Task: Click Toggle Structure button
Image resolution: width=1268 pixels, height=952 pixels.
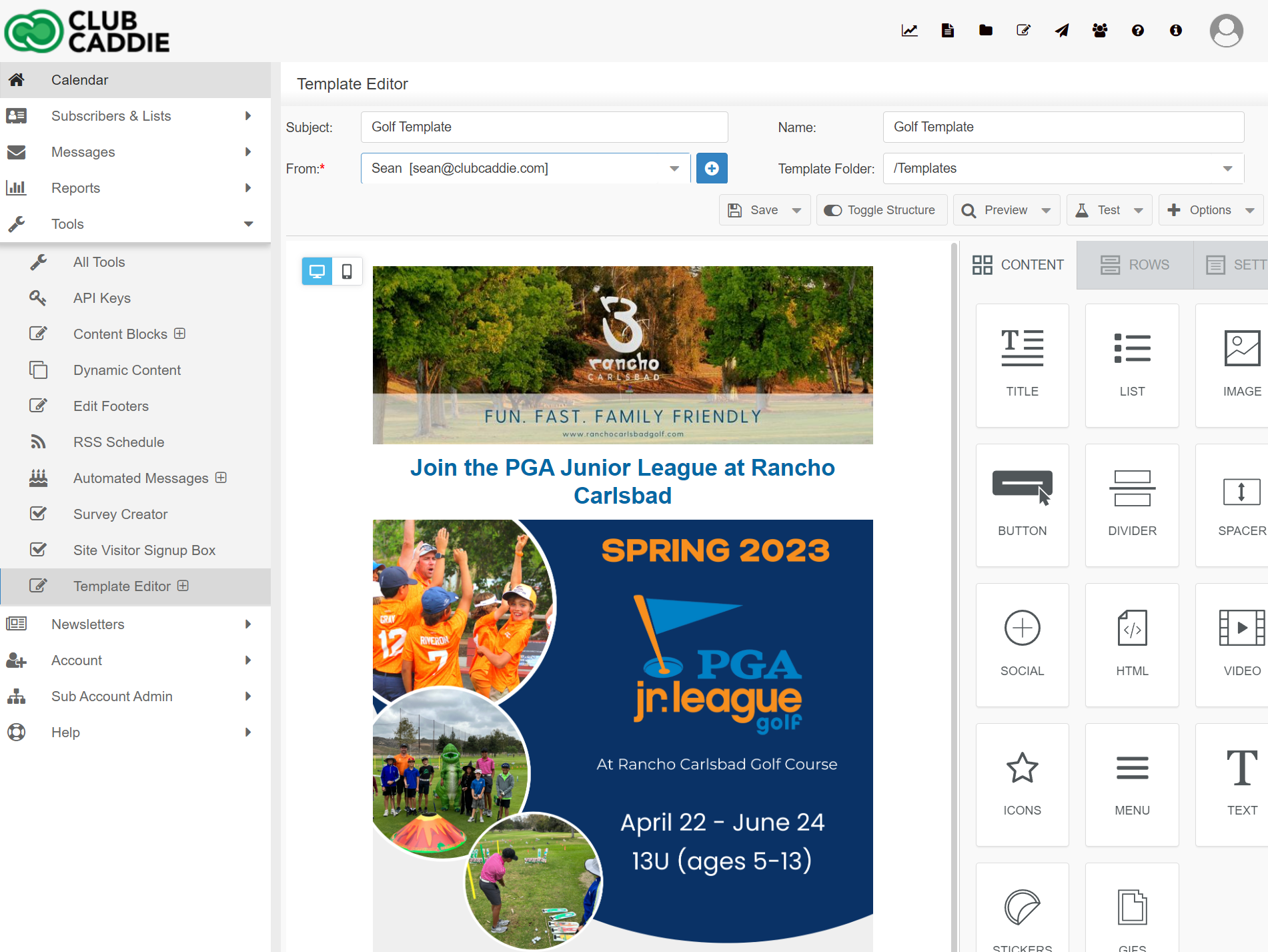Action: (x=881, y=210)
